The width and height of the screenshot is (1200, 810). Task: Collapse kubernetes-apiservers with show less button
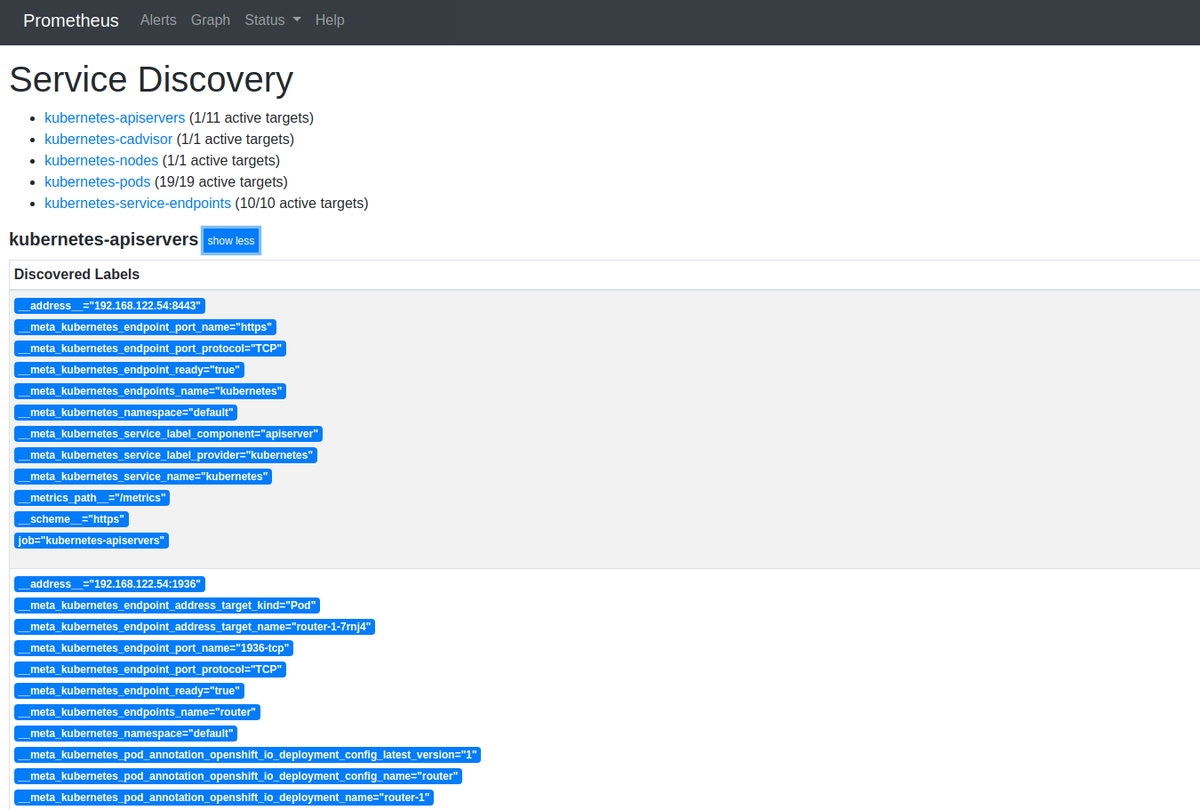[x=231, y=241]
